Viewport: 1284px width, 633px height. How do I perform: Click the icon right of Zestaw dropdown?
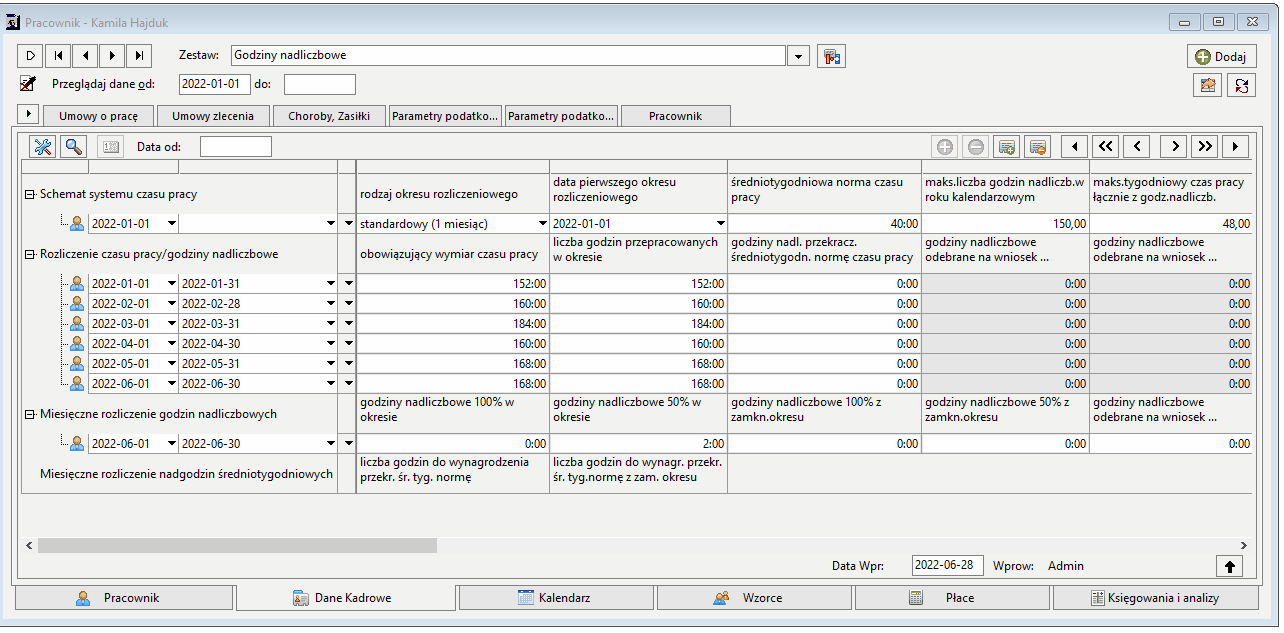[831, 56]
